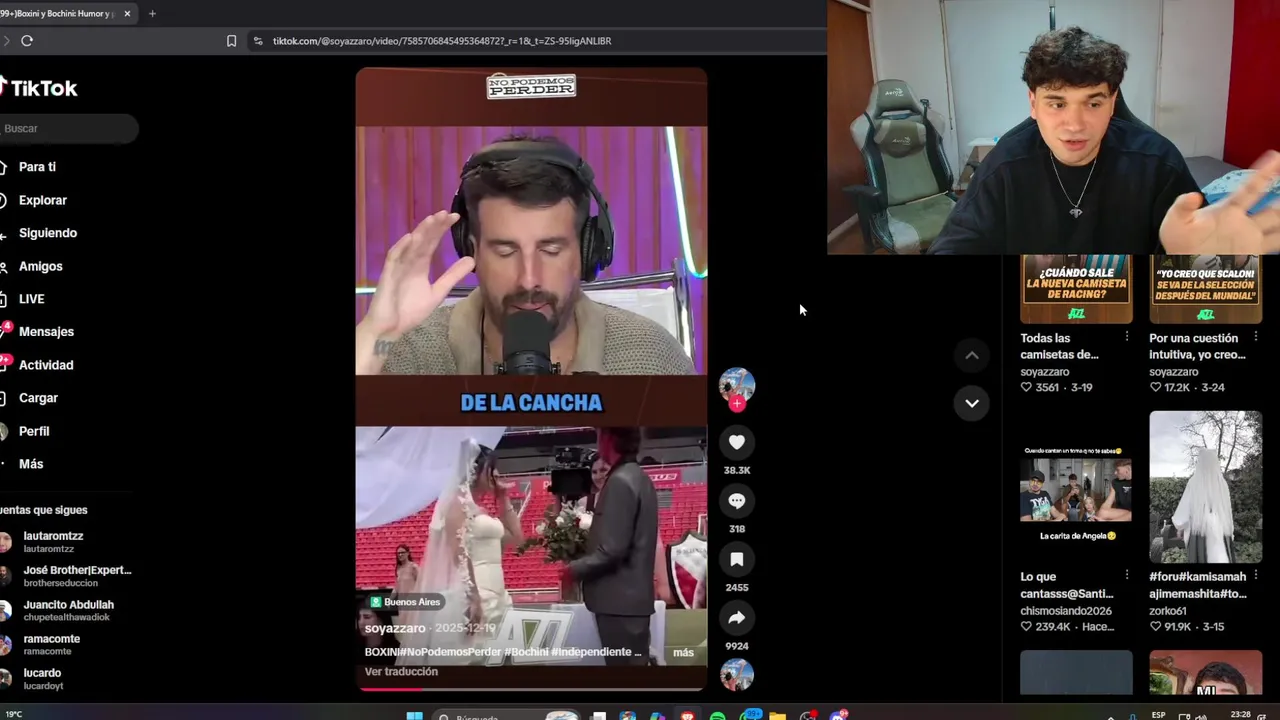Expand the caption with 'más'
This screenshot has width=1280, height=720.
click(683, 652)
